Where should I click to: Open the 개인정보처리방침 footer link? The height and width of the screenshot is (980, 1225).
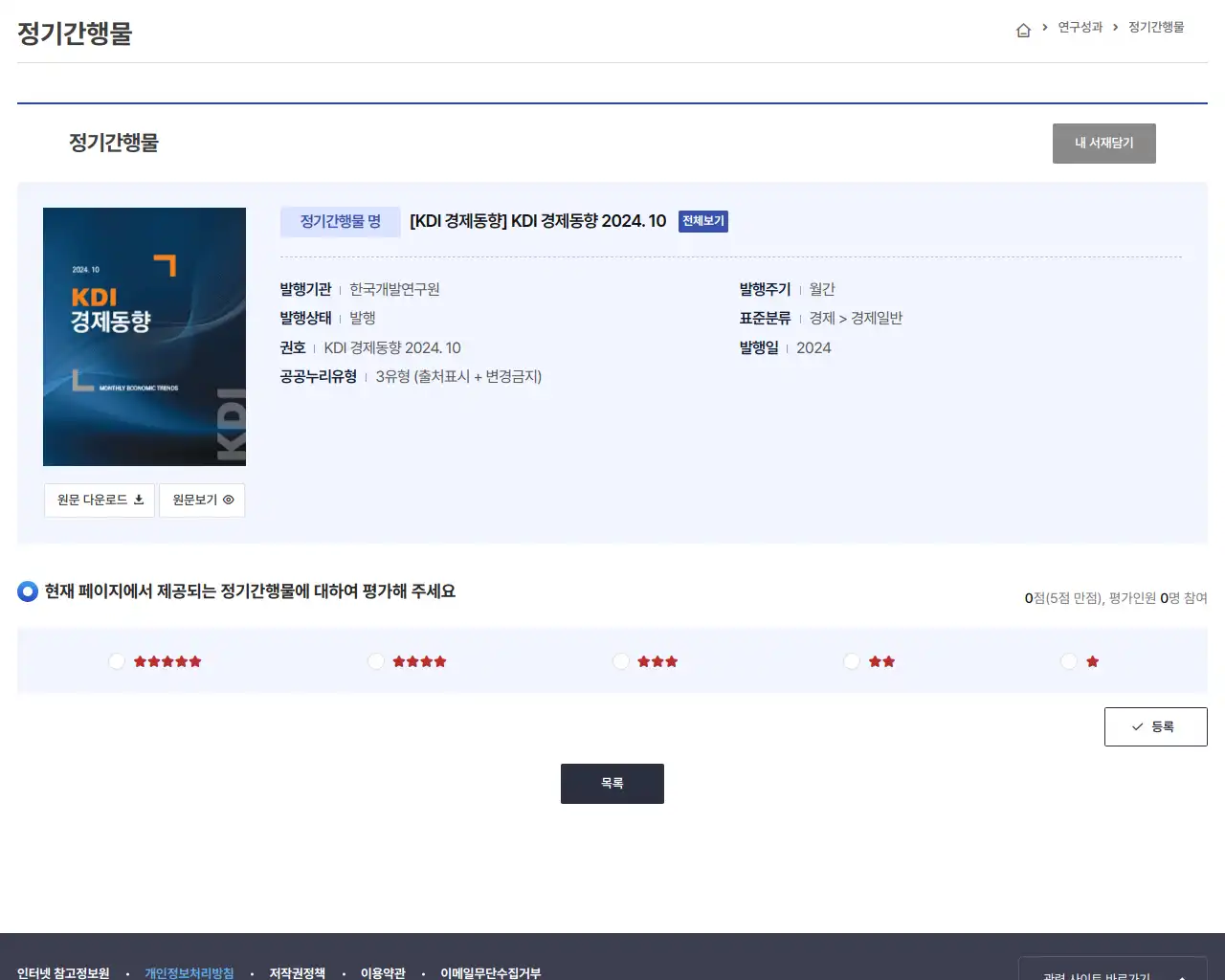point(189,971)
